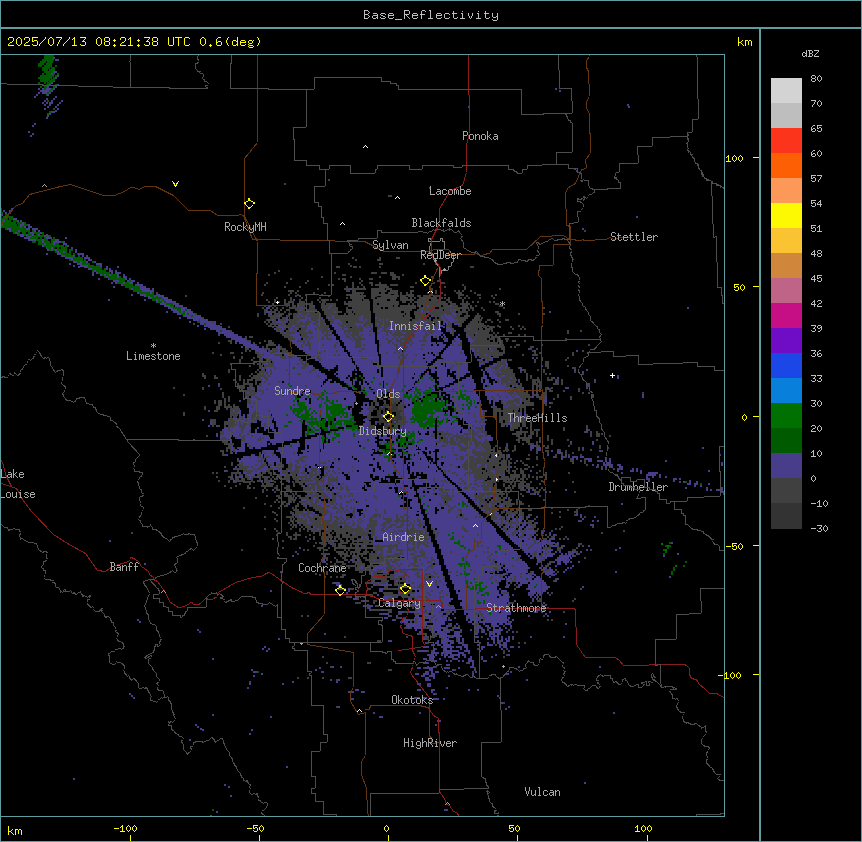Click the Didsbury town label
Viewport: 862px width, 842px height.
coord(383,431)
